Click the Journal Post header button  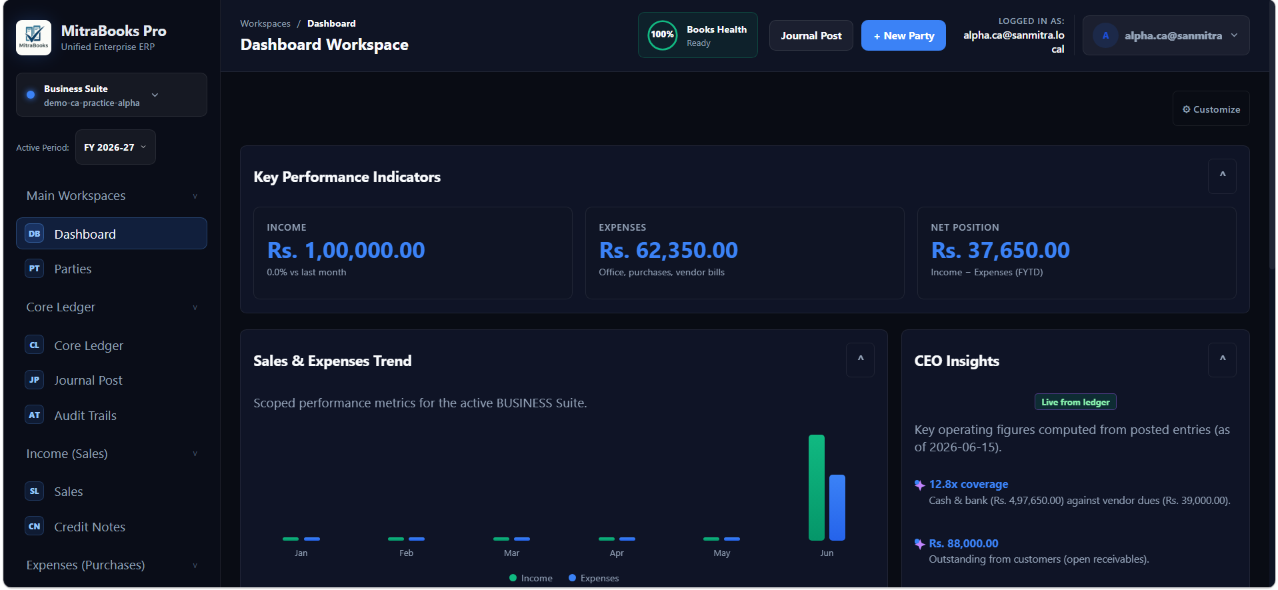pyautogui.click(x=811, y=35)
